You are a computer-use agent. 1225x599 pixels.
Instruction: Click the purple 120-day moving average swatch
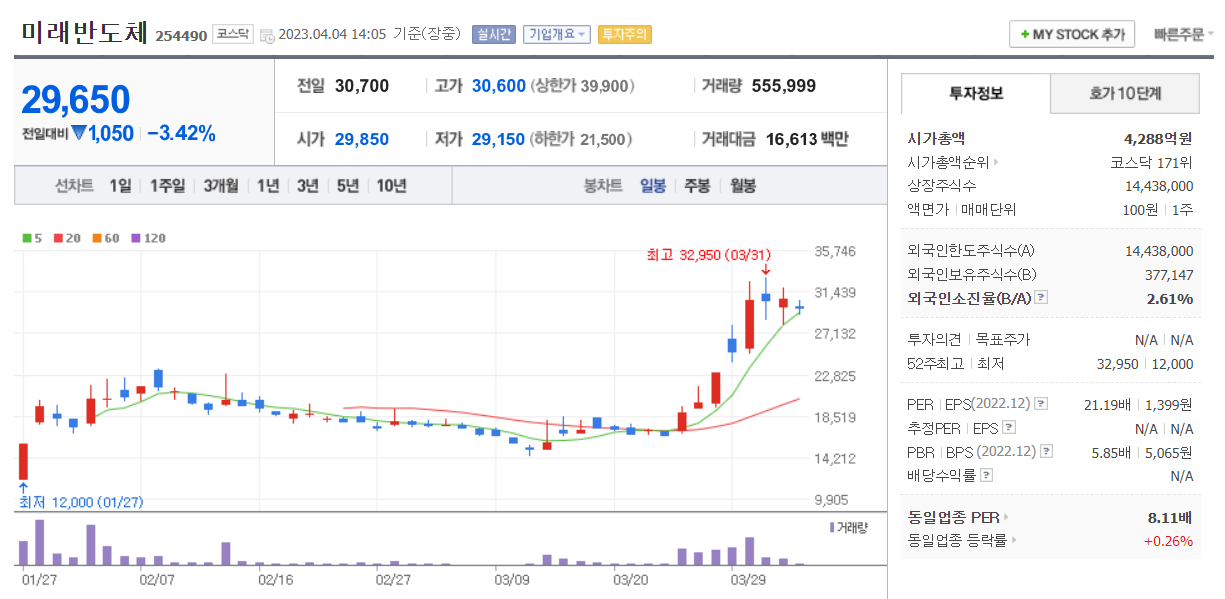pyautogui.click(x=136, y=238)
